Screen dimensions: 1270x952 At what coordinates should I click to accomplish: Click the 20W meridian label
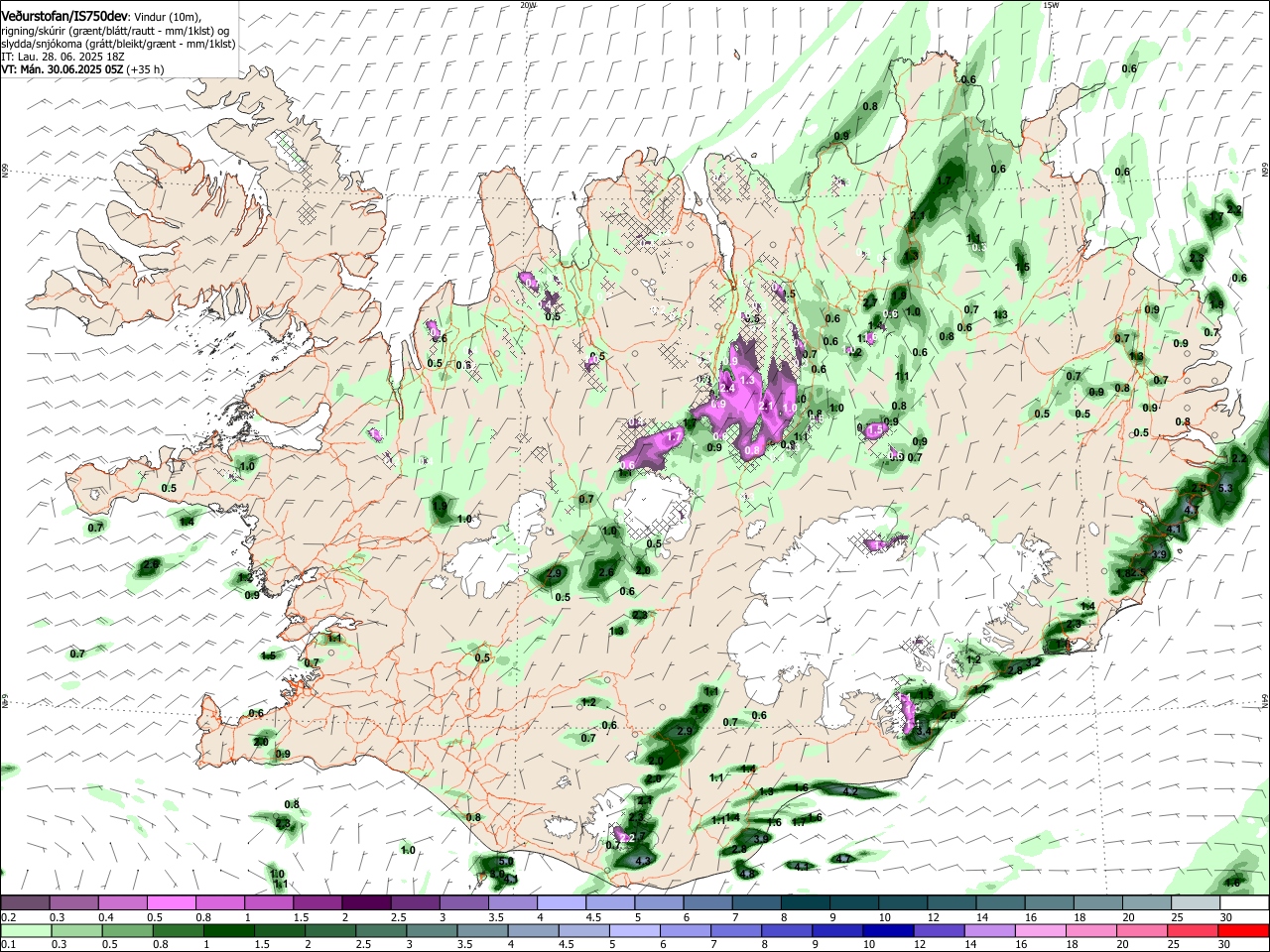tap(528, 5)
